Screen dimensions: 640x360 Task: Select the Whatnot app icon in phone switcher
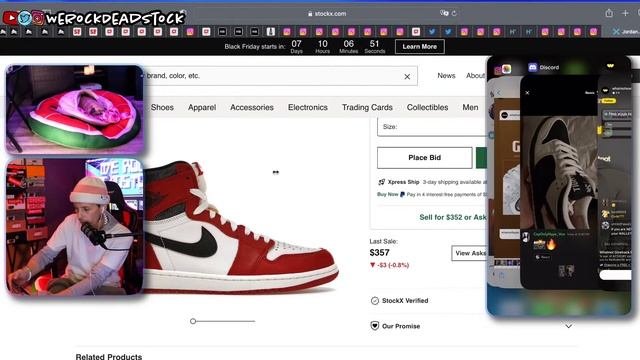(x=610, y=65)
